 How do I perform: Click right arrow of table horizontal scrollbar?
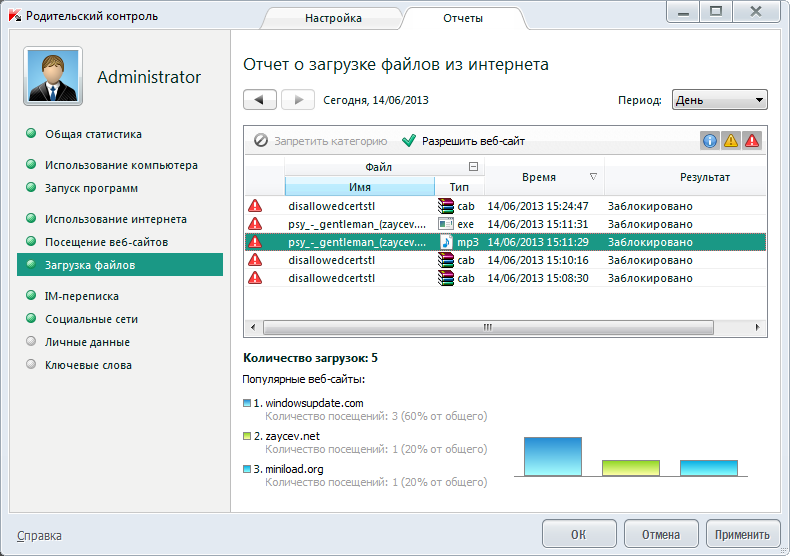[x=757, y=327]
